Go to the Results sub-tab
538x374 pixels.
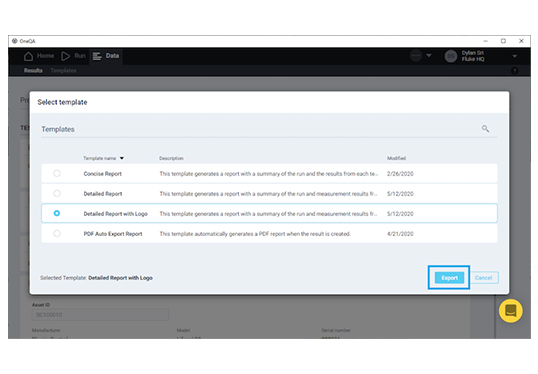pos(33,70)
